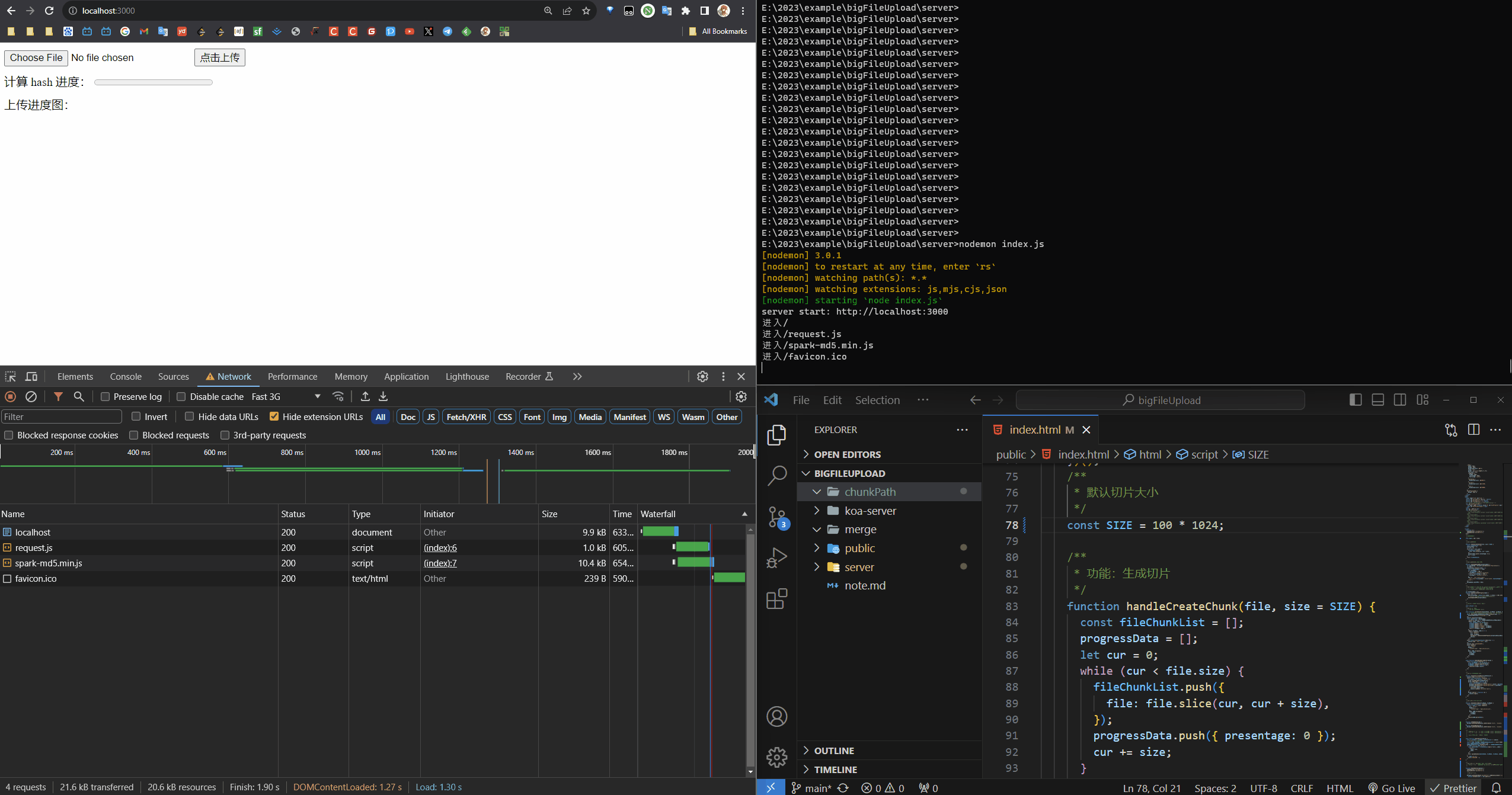The height and width of the screenshot is (795, 1512).
Task: Click the 点击上传 upload button
Action: click(219, 57)
